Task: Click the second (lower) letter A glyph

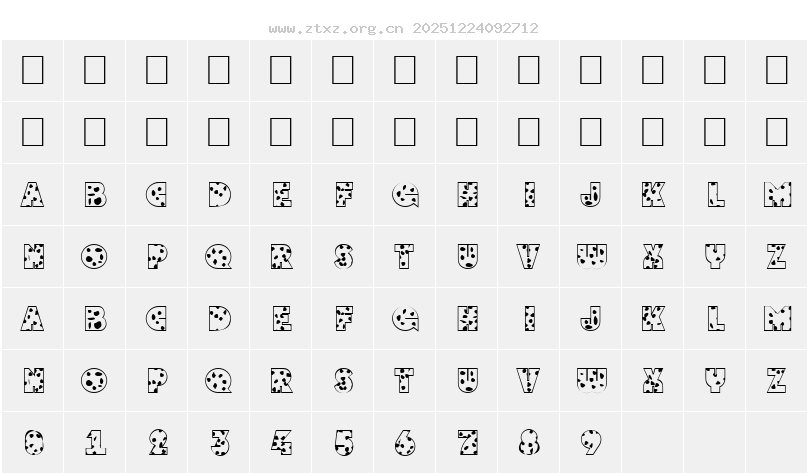Action: 33,318
